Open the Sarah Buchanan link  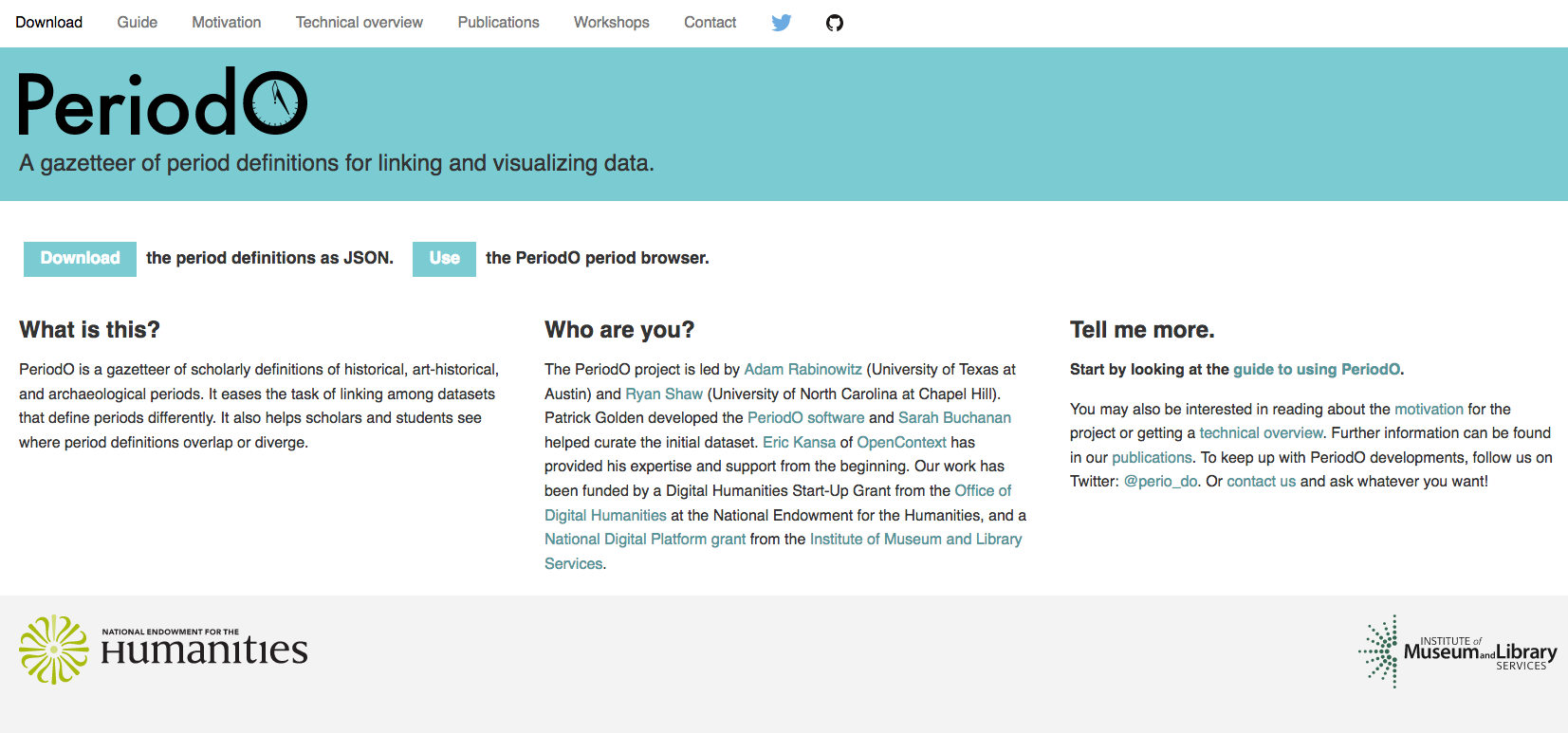[954, 418]
